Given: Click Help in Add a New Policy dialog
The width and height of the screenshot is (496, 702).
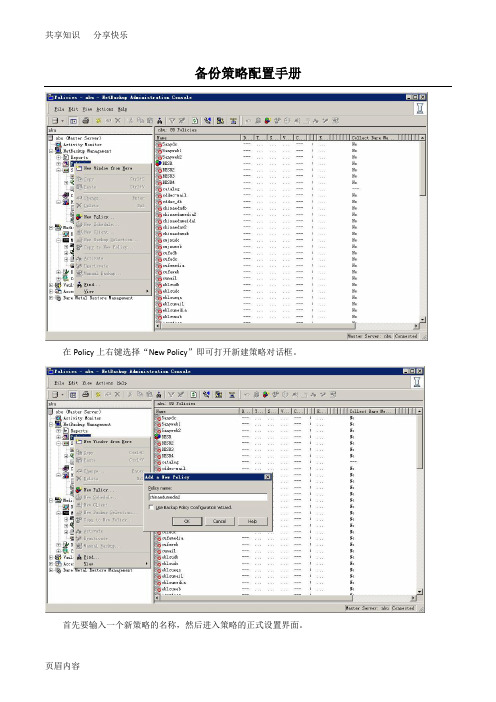Looking at the screenshot, I should [252, 521].
